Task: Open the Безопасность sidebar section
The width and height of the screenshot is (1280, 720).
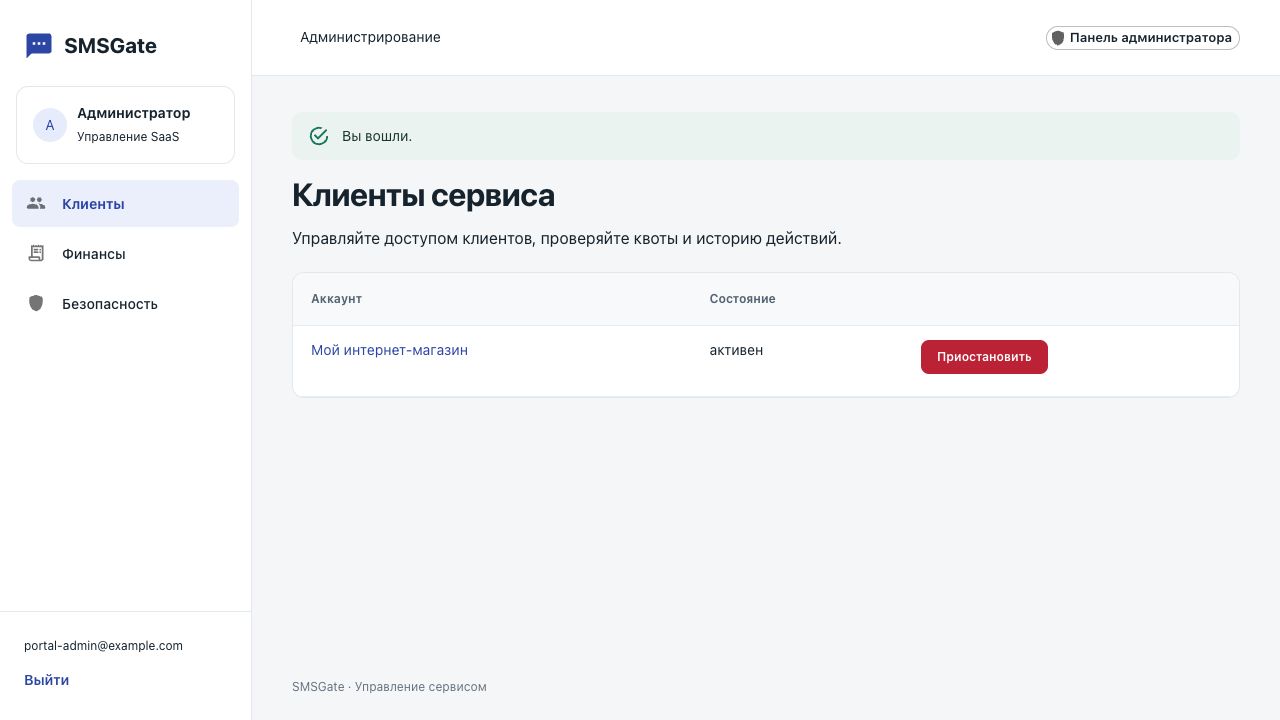Action: (x=125, y=304)
